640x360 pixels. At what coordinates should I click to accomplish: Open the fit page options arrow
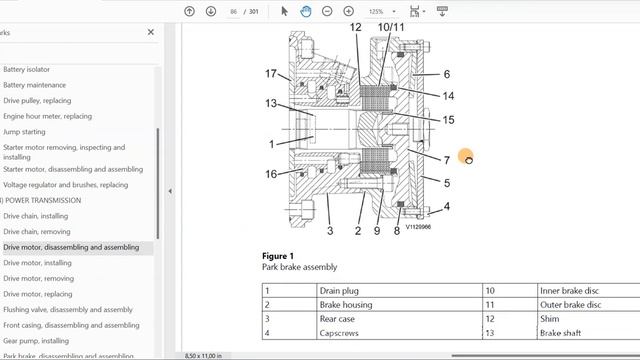click(x=424, y=11)
